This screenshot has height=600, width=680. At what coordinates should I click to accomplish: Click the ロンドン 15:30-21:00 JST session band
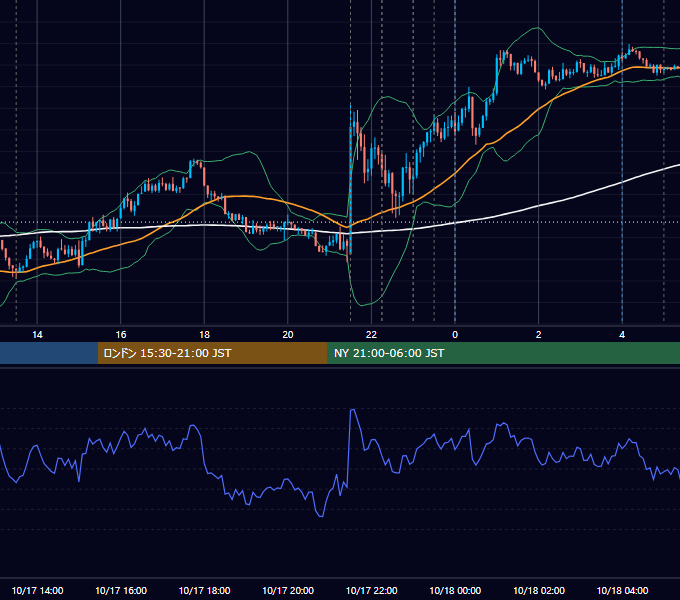click(212, 353)
